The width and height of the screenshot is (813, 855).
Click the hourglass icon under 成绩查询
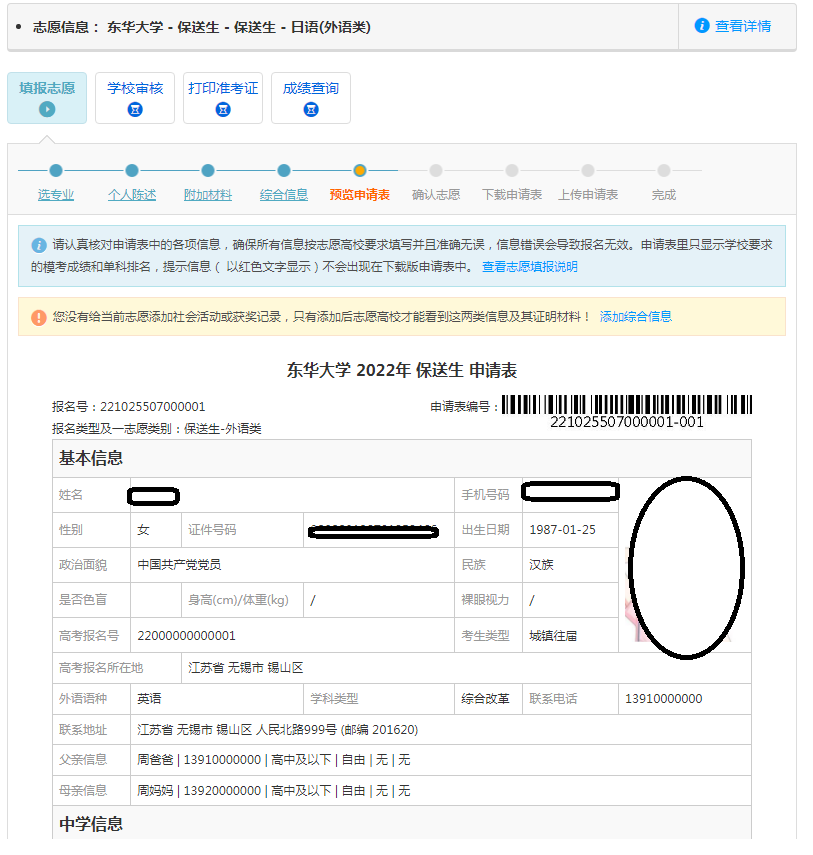[x=311, y=109]
